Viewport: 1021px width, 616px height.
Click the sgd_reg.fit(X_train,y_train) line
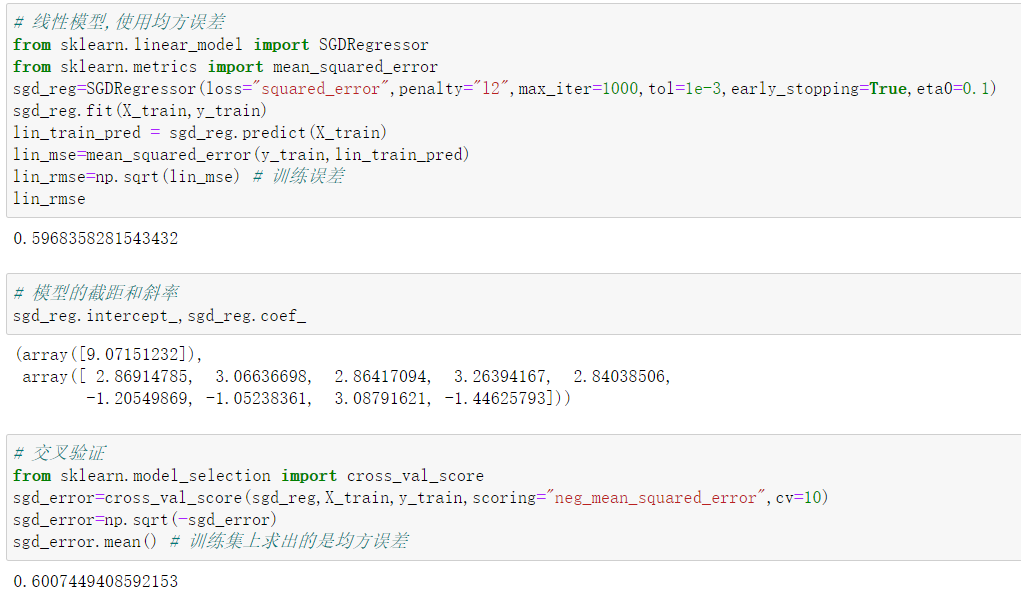[140, 111]
